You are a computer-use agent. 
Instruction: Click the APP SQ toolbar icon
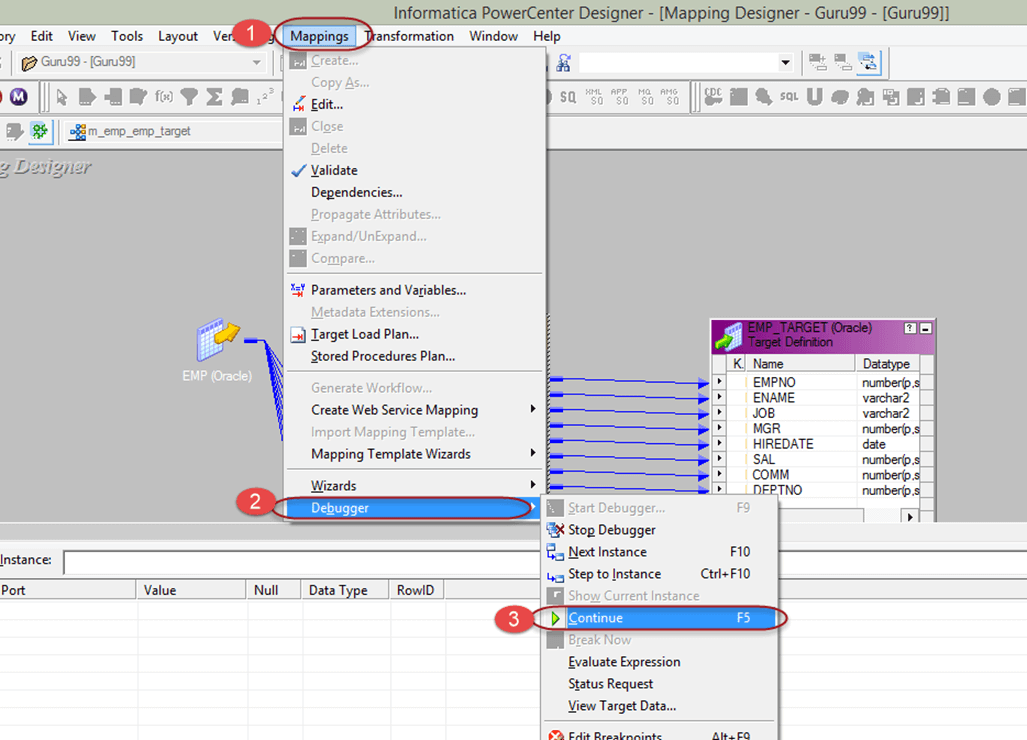coord(620,97)
